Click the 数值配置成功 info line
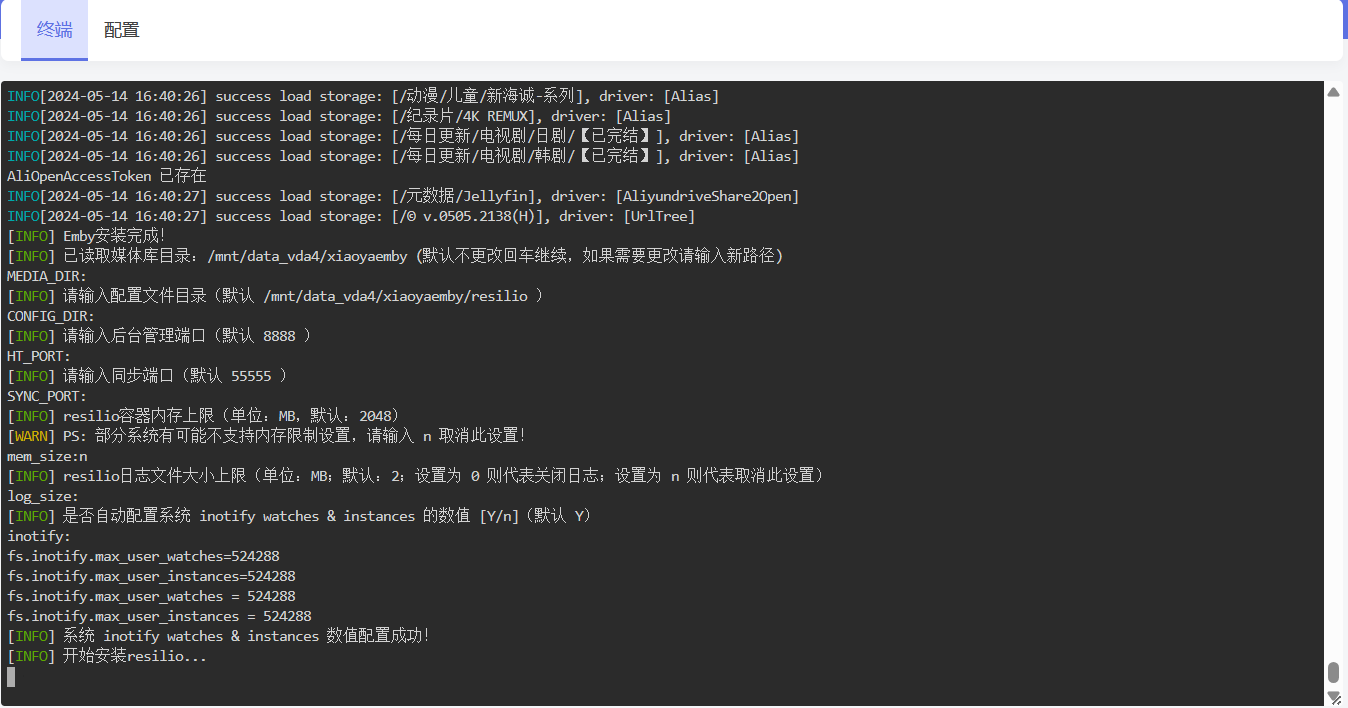Screen dimensions: 1348x708 coord(219,637)
